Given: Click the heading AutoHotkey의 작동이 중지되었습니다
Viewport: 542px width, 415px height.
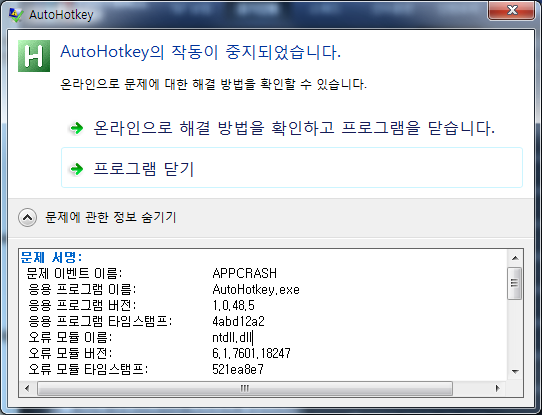Looking at the screenshot, I should coord(200,52).
